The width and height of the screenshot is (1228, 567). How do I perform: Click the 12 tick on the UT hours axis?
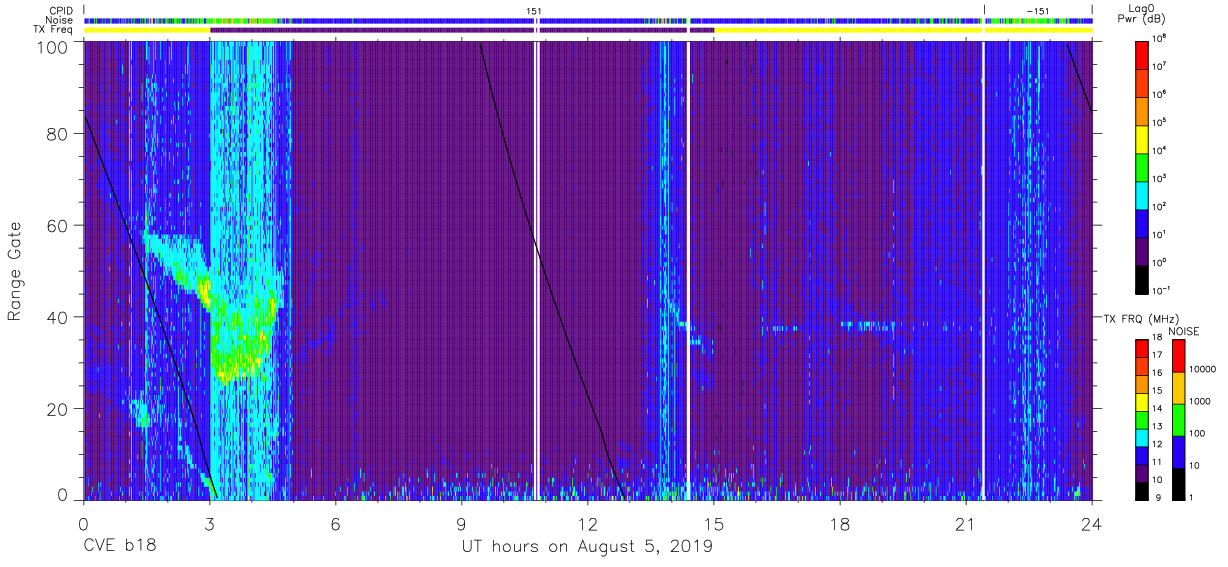[x=588, y=523]
